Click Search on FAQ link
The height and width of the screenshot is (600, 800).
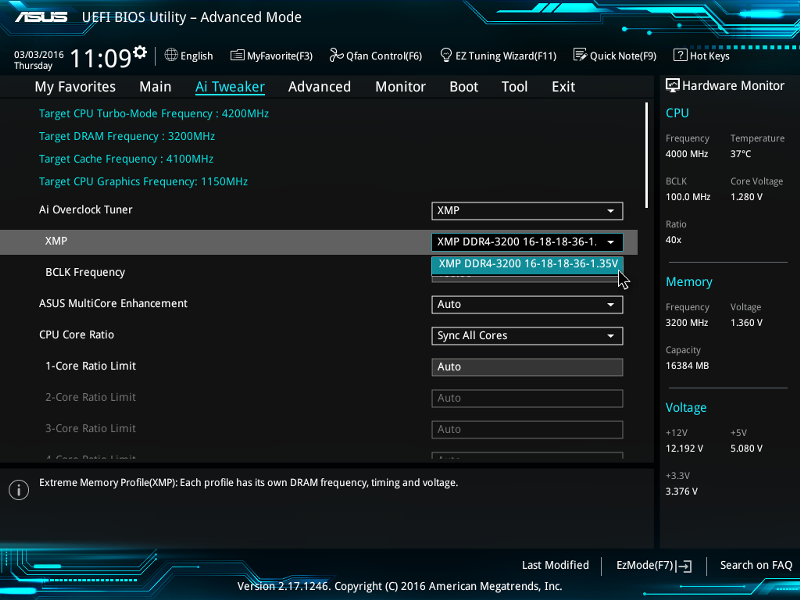[756, 565]
